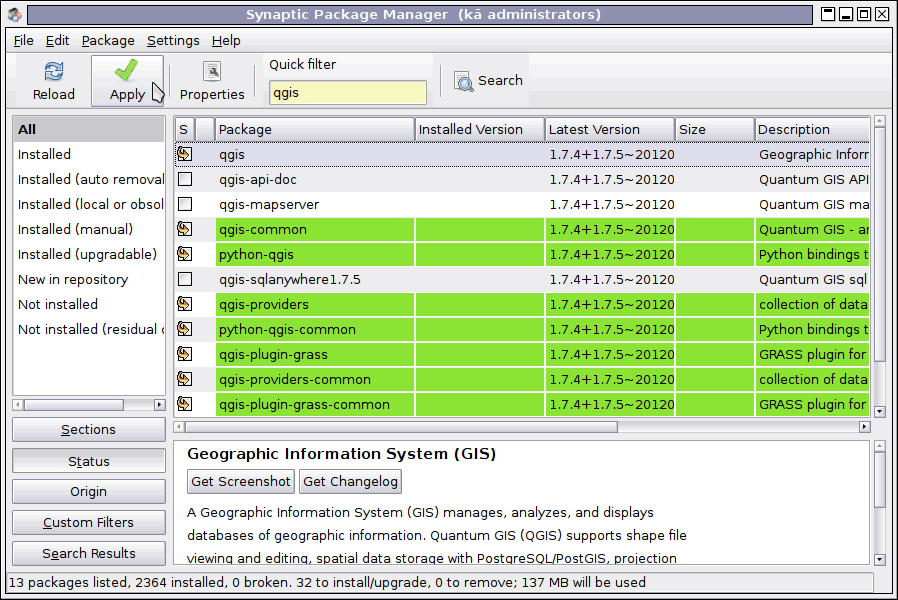Click the Sections filter button
The width and height of the screenshot is (898, 600).
[89, 429]
